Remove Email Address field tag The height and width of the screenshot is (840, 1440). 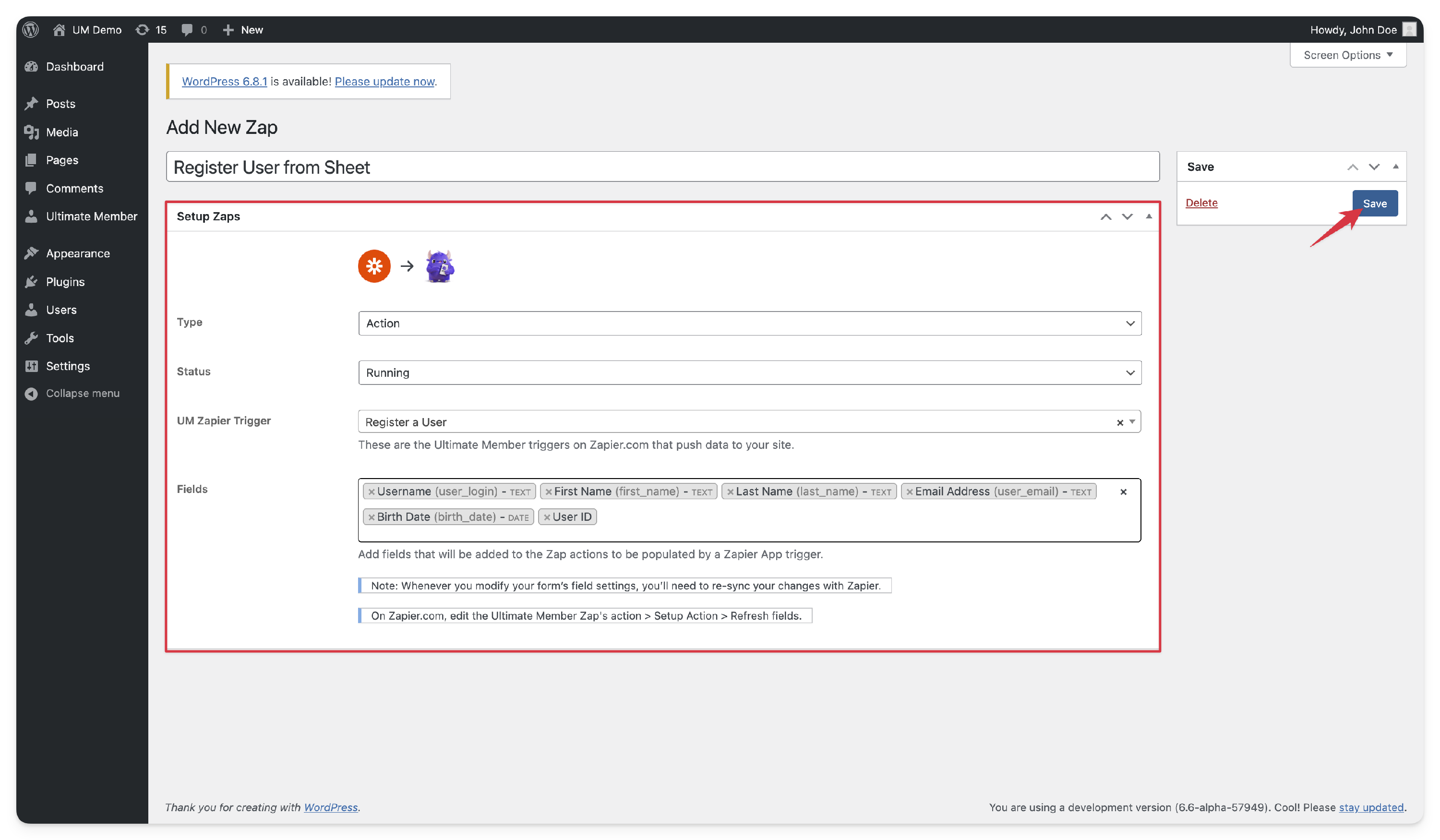point(909,492)
